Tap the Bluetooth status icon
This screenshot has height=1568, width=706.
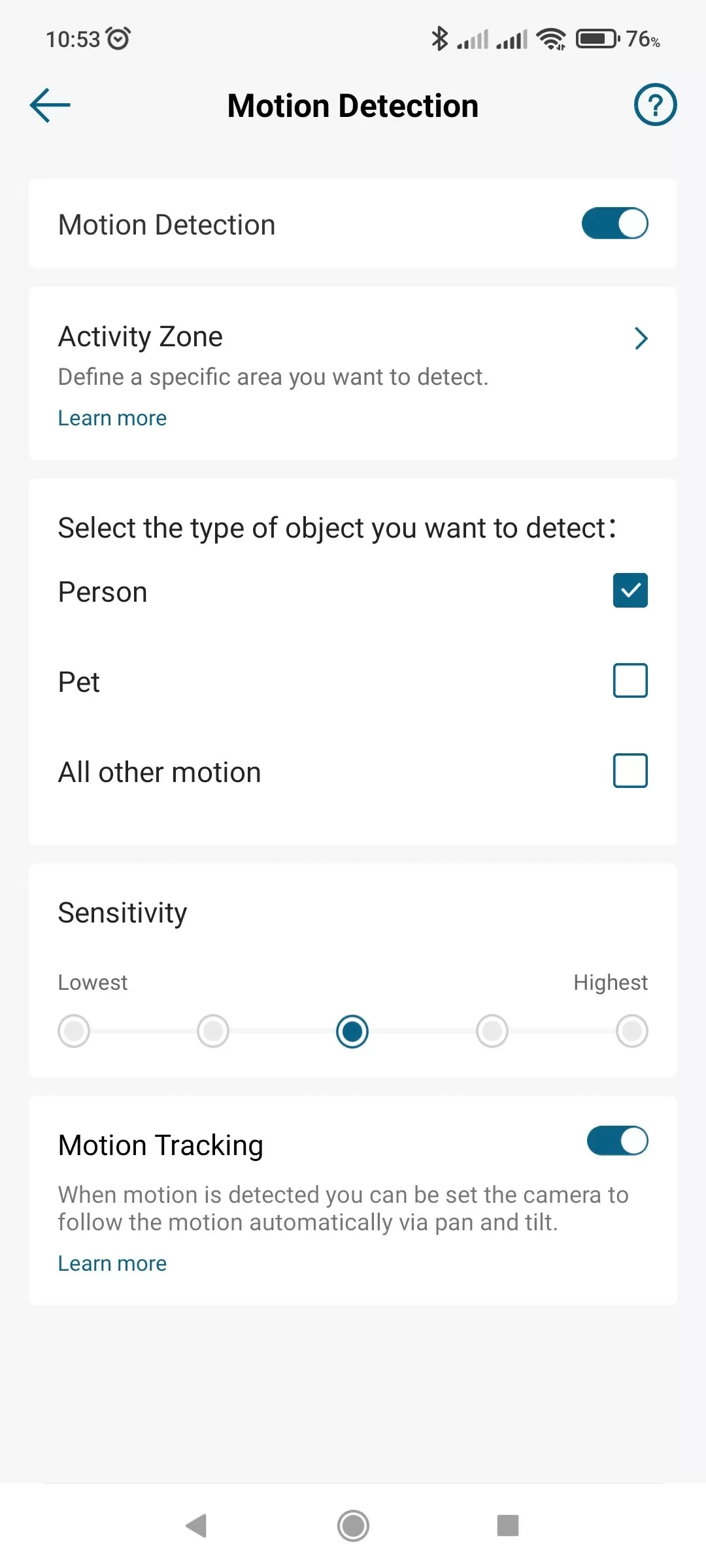pyautogui.click(x=439, y=39)
